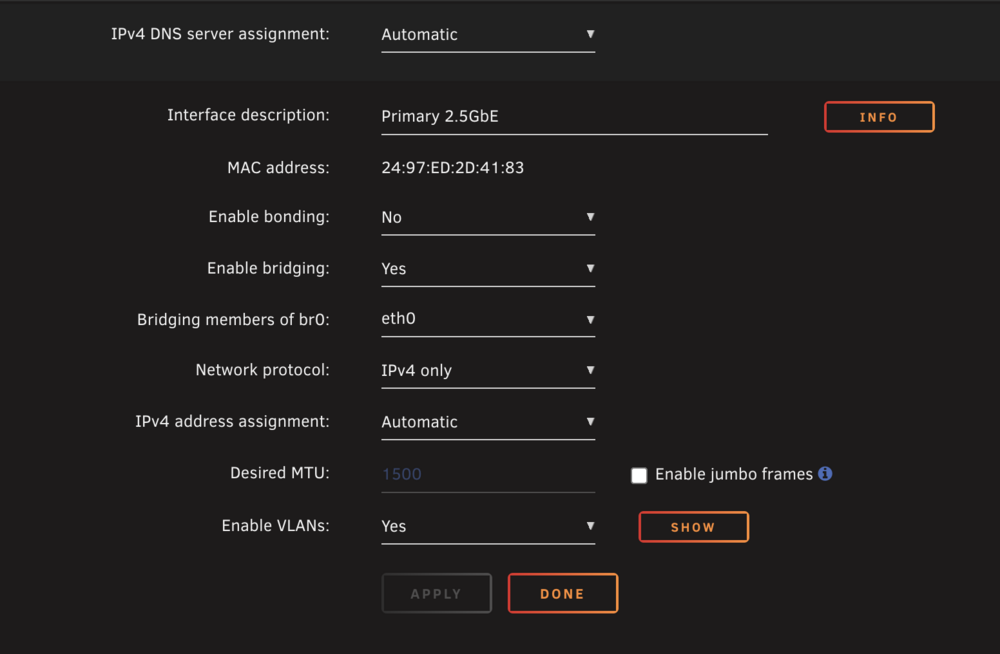Click the Enable jumbo frames label
Viewport: 1000px width, 654px height.
(733, 474)
